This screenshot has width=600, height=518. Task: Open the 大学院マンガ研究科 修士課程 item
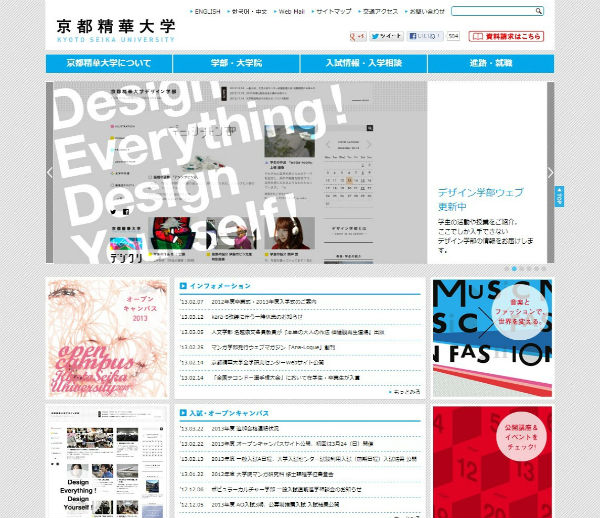coord(272,474)
